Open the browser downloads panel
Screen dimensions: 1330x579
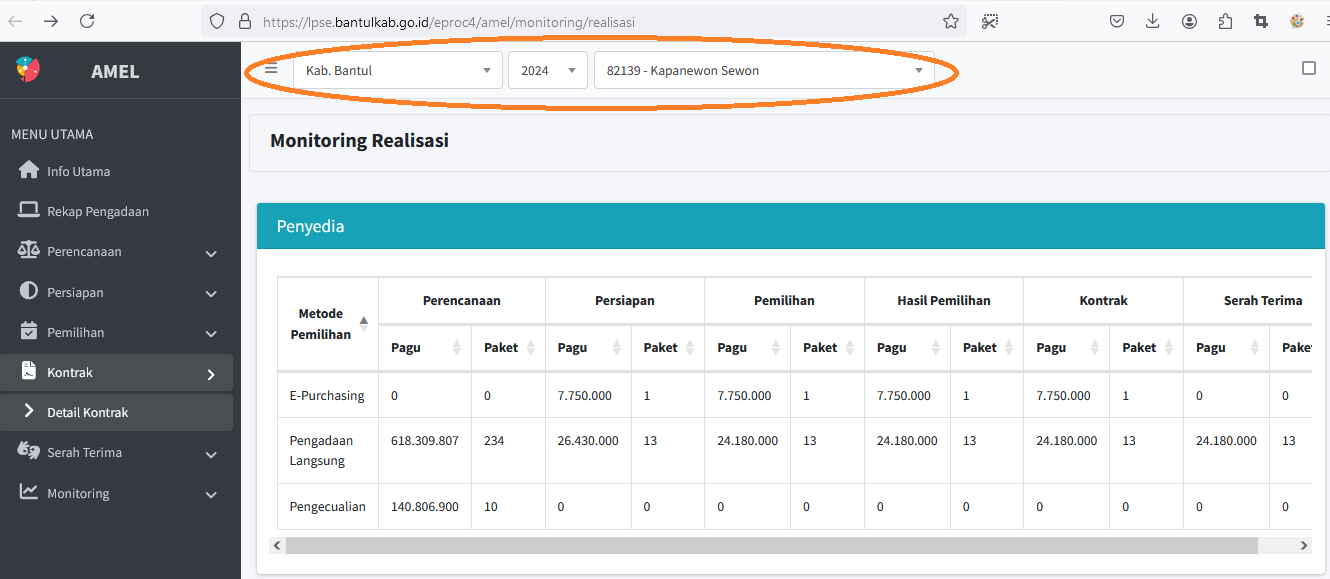[1152, 21]
